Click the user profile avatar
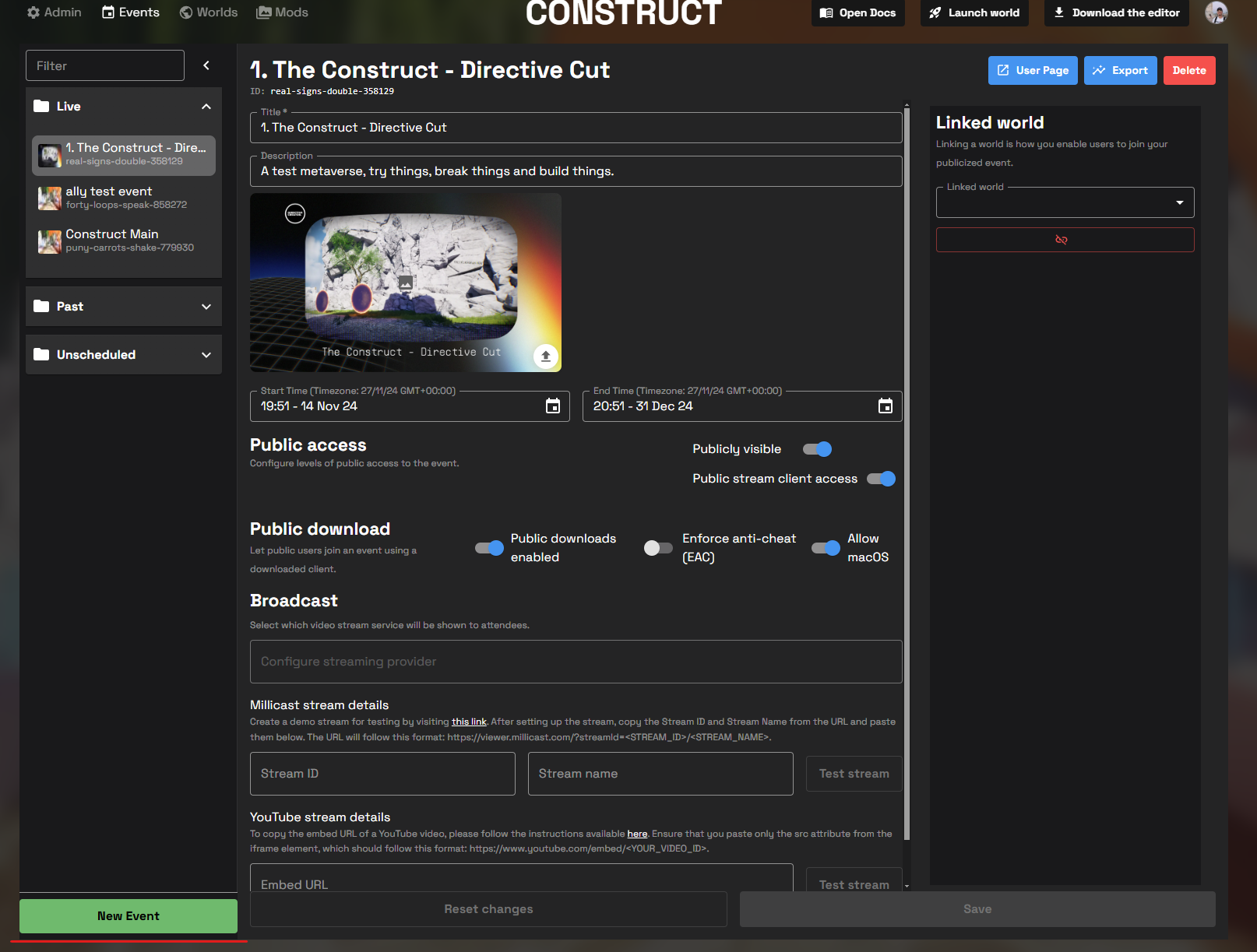Viewport: 1257px width, 952px height. coord(1215,12)
